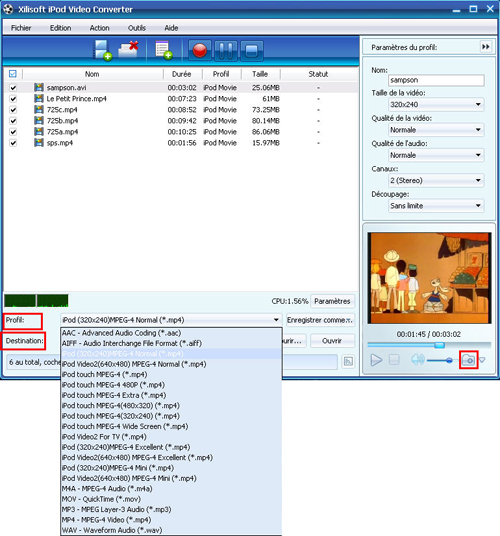
Task: Open the Aide menu
Action: click(171, 28)
